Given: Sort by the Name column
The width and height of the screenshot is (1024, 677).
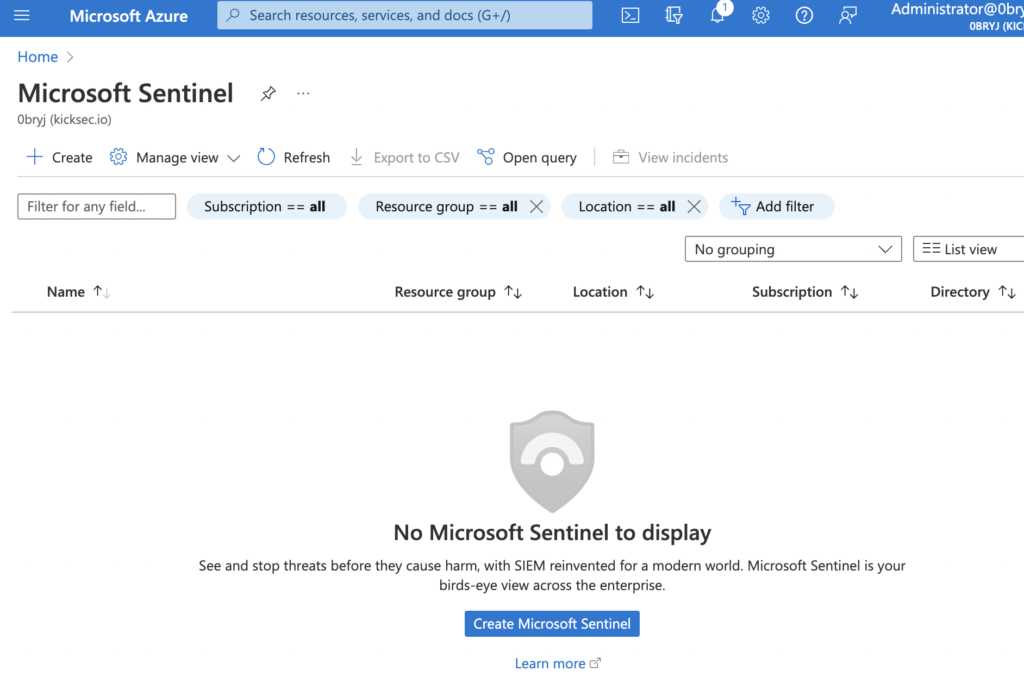Looking at the screenshot, I should coord(78,292).
